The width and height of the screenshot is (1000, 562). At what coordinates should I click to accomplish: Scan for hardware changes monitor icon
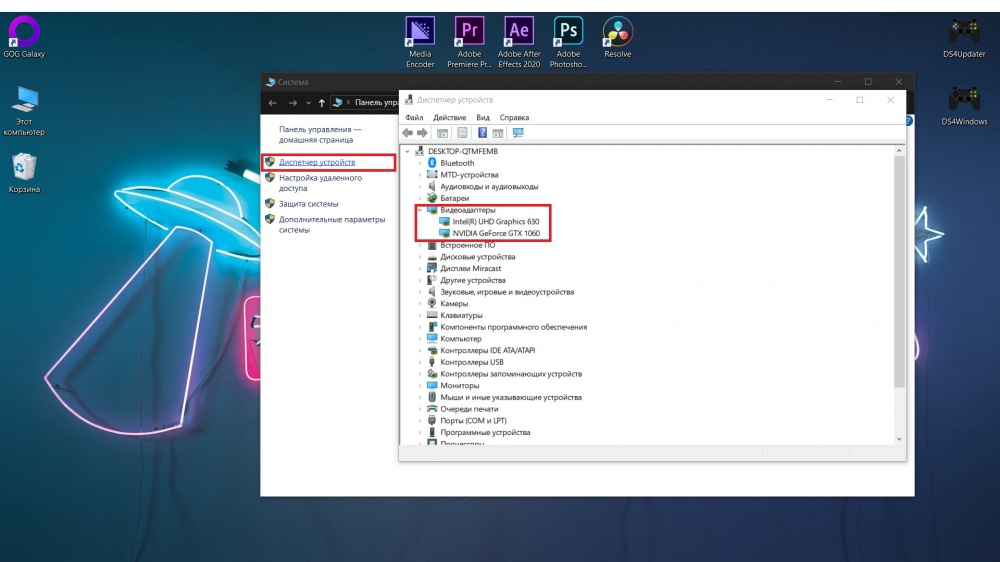point(518,133)
